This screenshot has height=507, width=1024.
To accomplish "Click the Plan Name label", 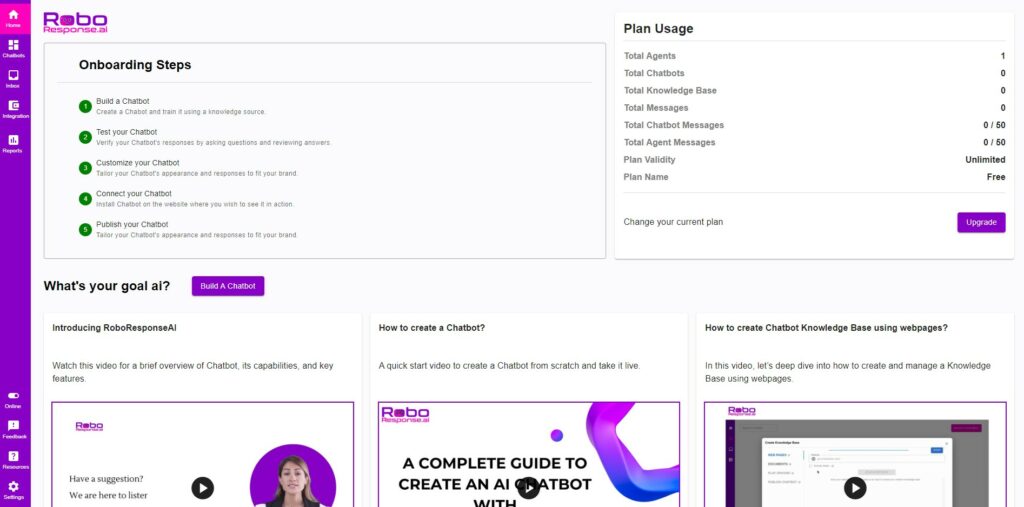I will click(x=646, y=177).
